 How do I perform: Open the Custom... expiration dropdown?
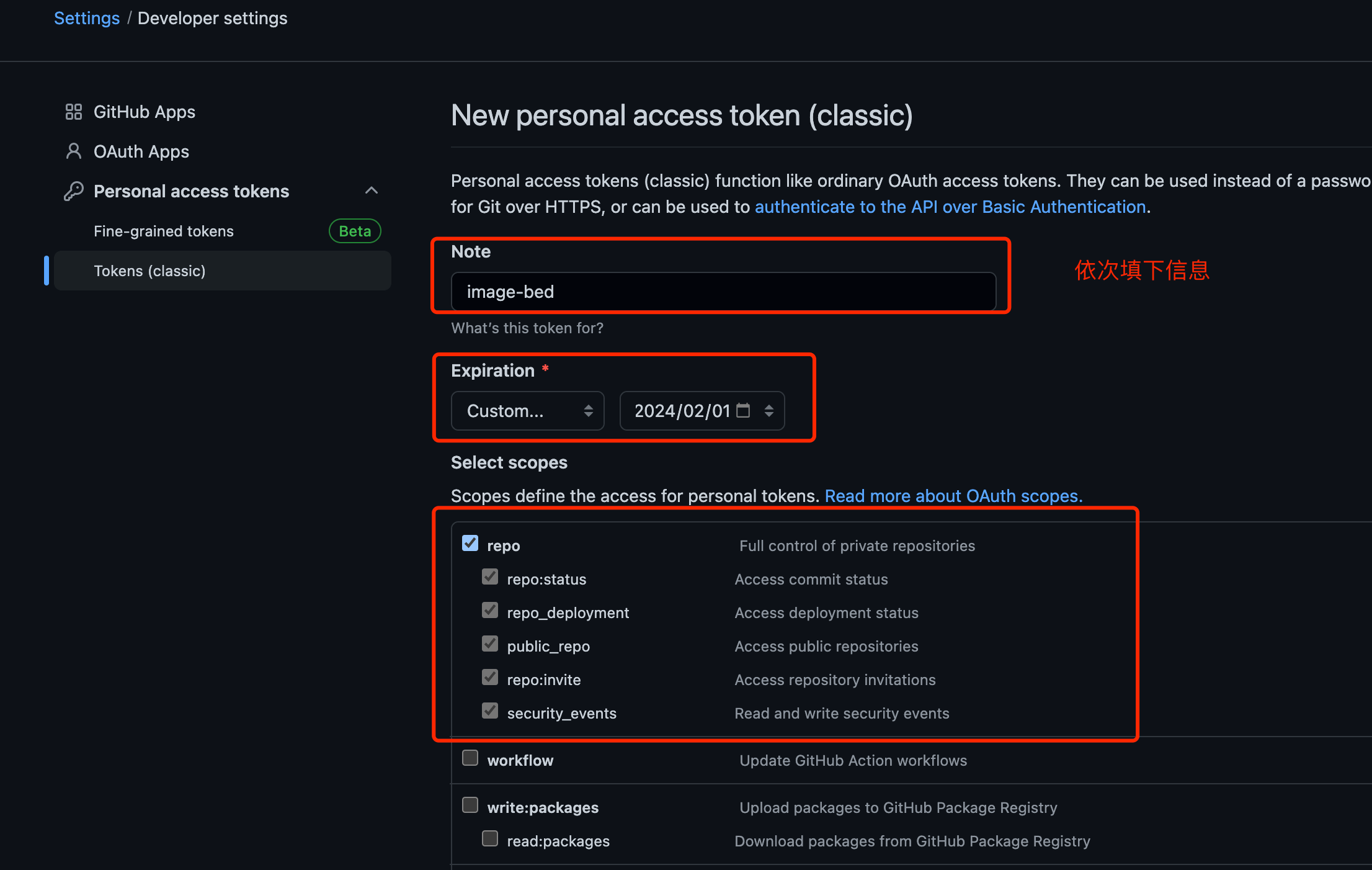527,411
